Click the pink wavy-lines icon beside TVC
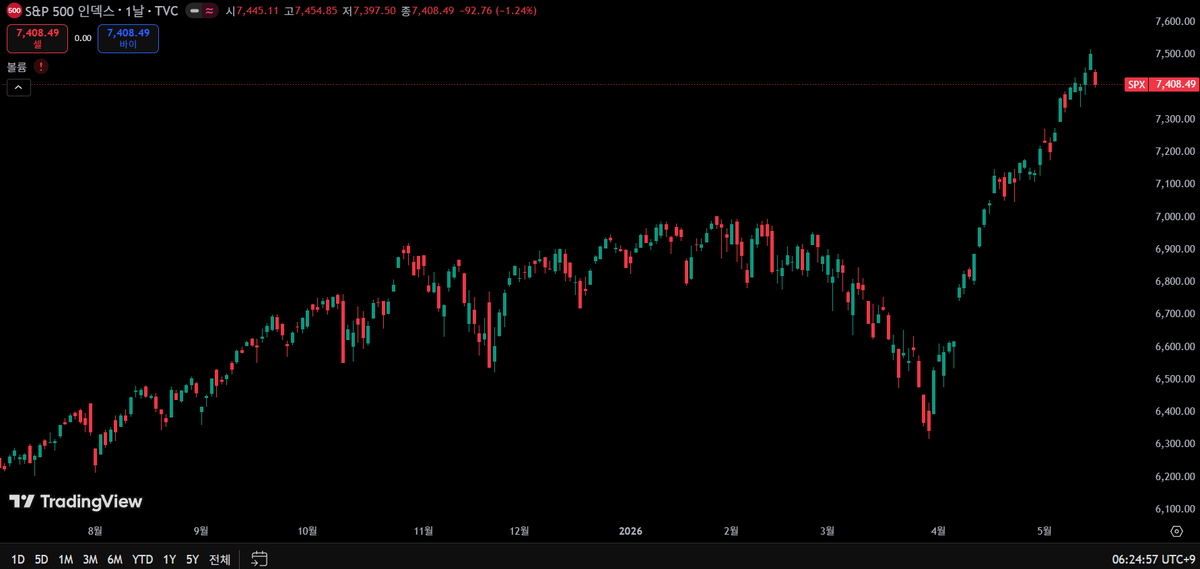Screen dimensions: 1200x569 coord(209,11)
